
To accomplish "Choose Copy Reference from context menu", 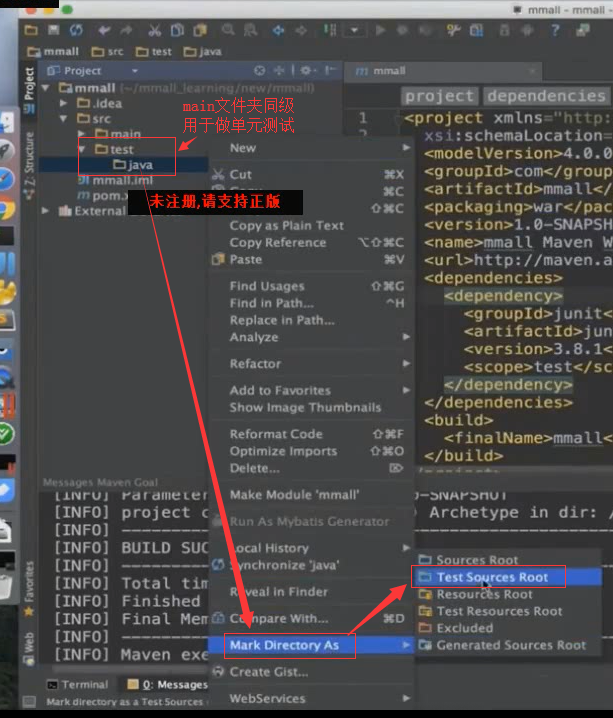I will (311, 242).
